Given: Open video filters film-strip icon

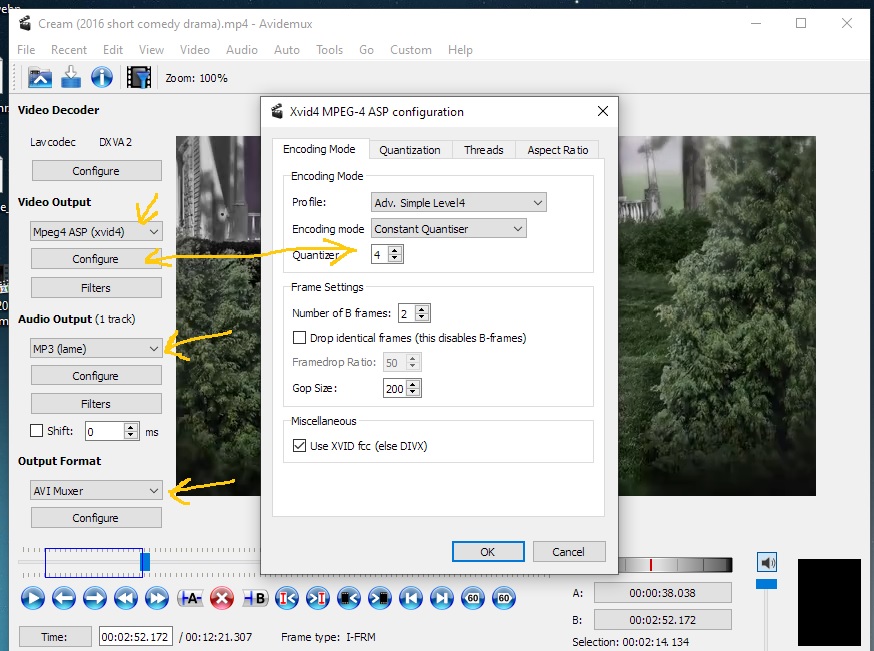Looking at the screenshot, I should [139, 77].
